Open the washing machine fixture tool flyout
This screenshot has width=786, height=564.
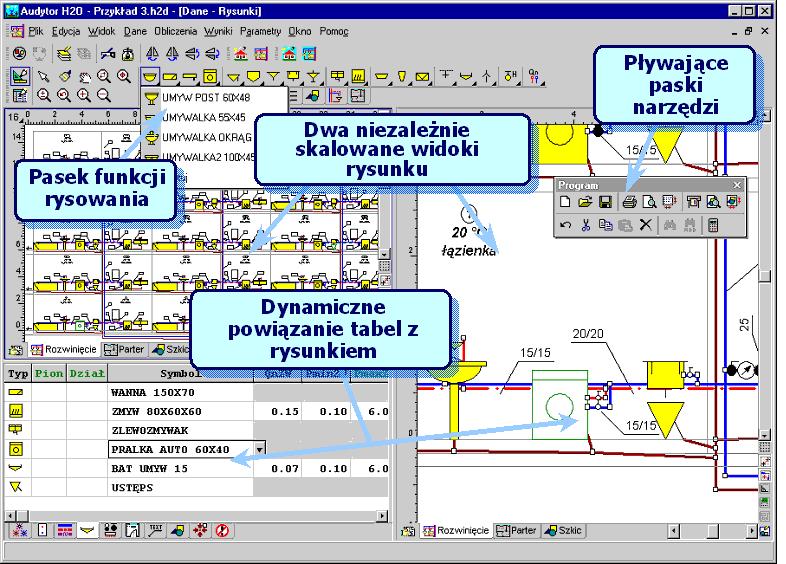(210, 77)
